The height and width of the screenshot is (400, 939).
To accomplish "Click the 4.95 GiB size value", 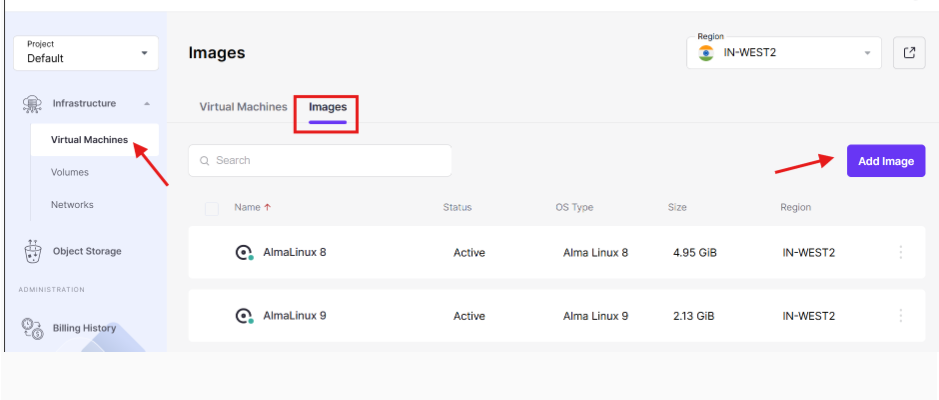I will click(x=695, y=253).
